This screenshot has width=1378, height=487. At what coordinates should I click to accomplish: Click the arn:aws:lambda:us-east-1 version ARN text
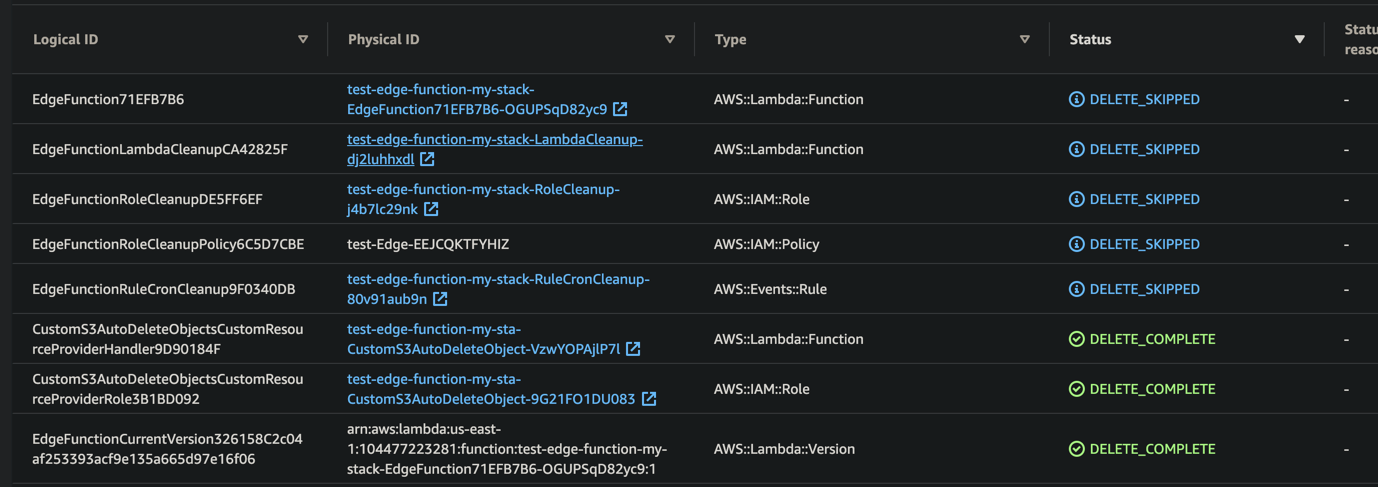[x=507, y=449]
